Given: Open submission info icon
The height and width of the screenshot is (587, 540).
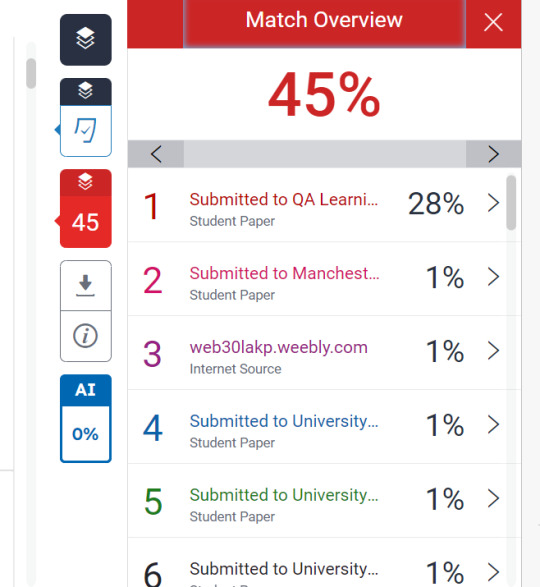Looking at the screenshot, I should [85, 336].
